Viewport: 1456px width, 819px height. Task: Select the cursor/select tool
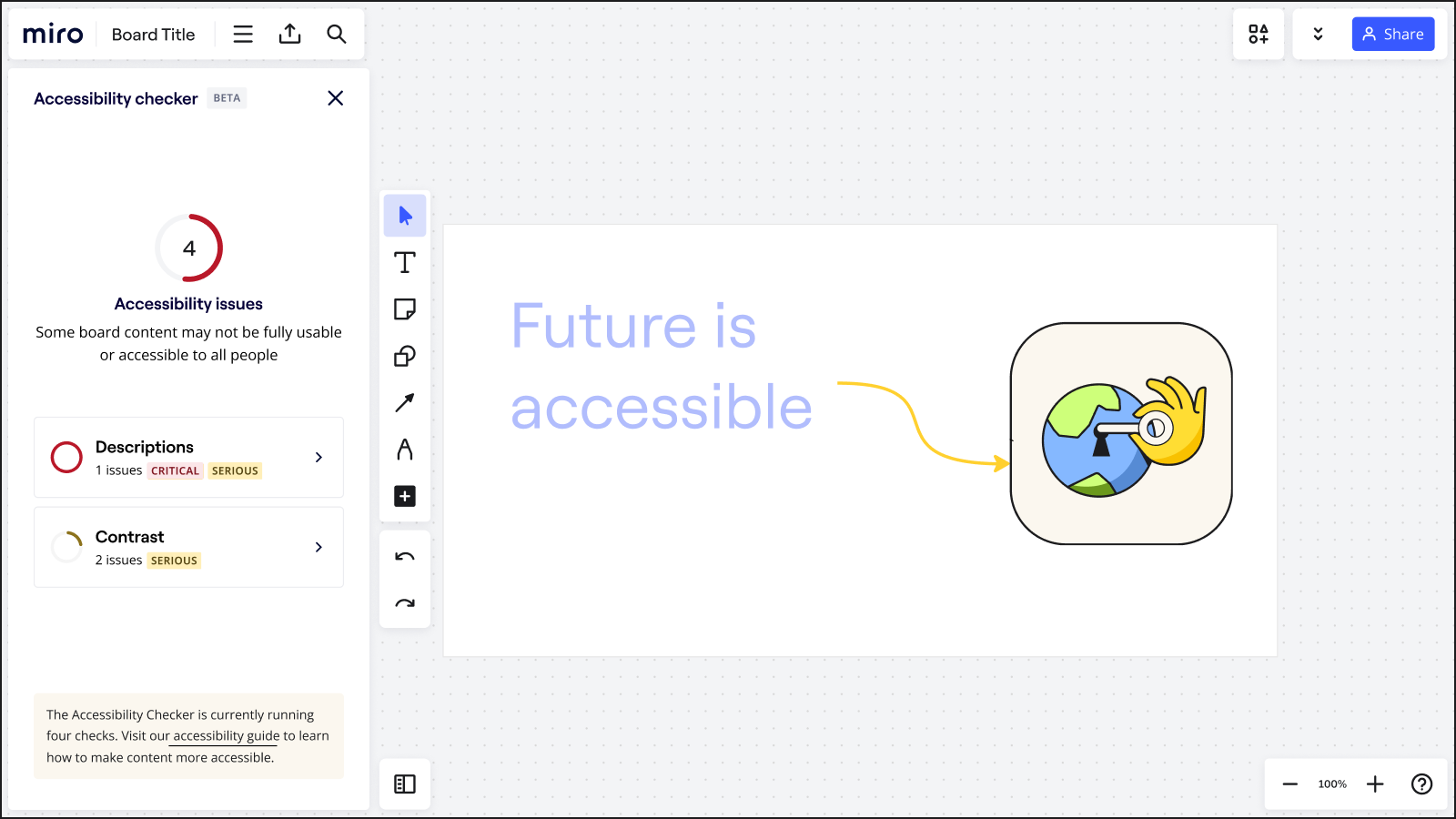pos(405,216)
